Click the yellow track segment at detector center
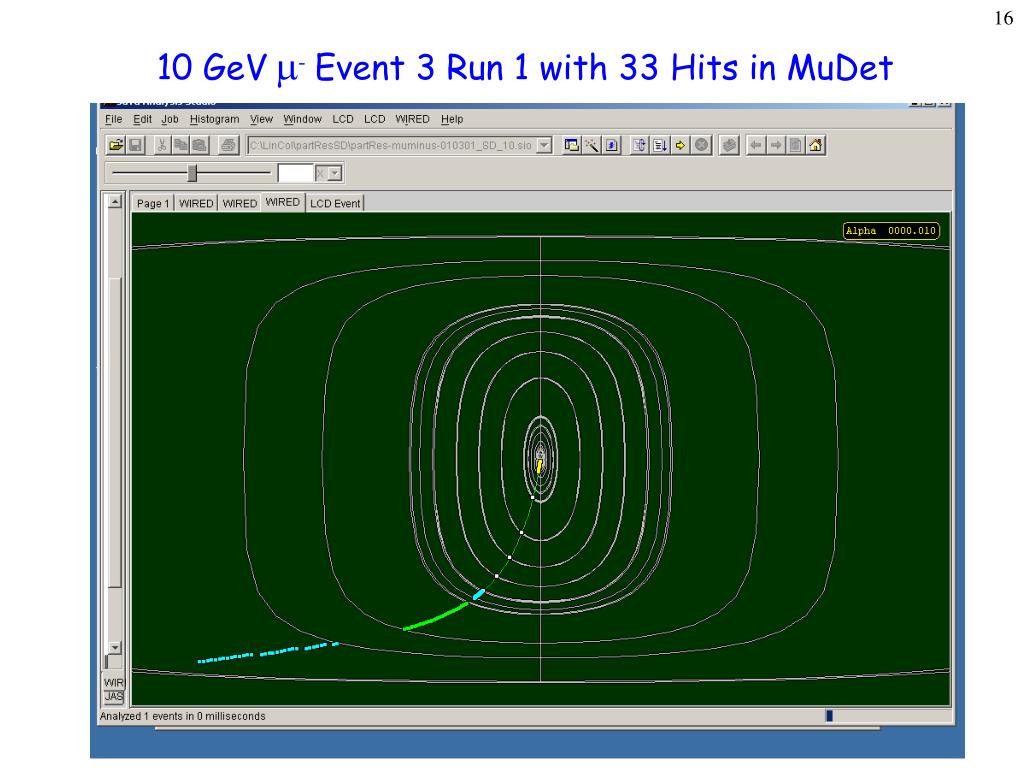This screenshot has width=1024, height=768. [539, 466]
